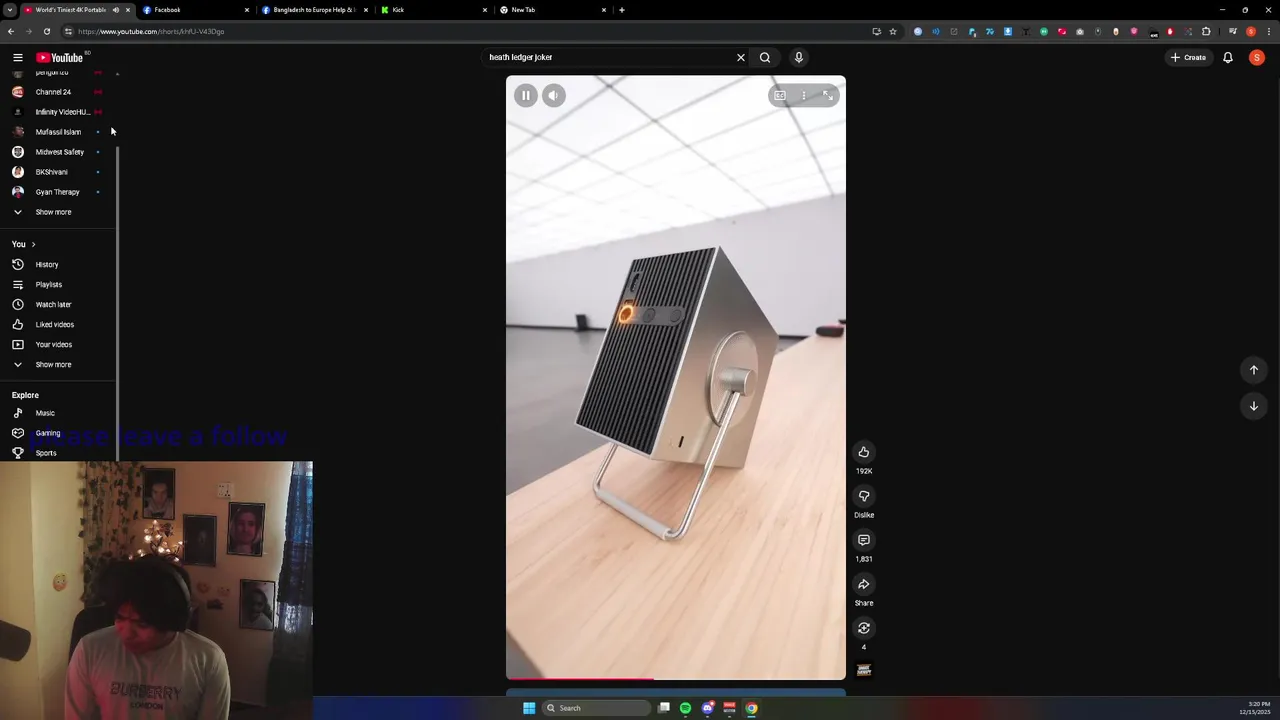1280x720 pixels.
Task: Open the notifications bell
Action: coord(1228,57)
